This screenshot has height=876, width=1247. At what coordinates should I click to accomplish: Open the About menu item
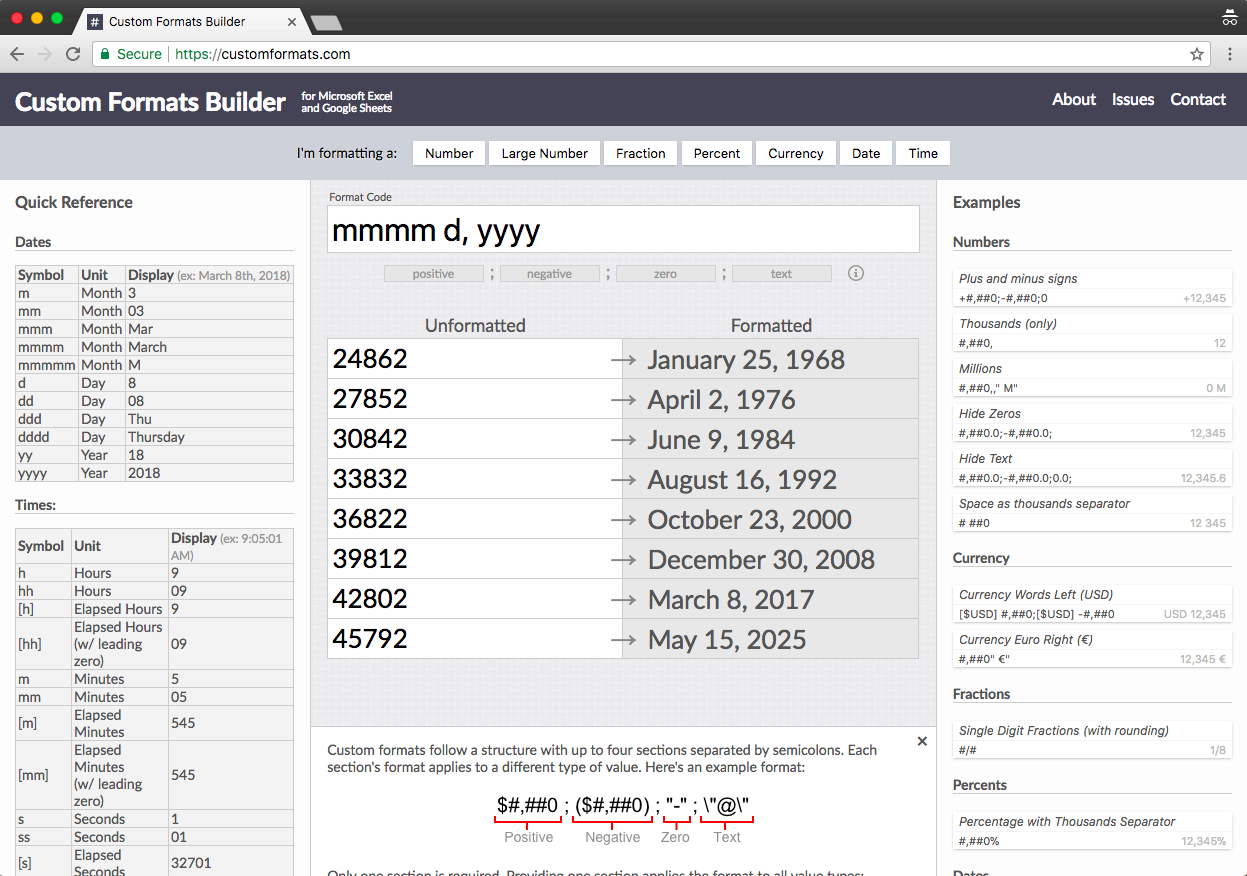[x=1073, y=99]
